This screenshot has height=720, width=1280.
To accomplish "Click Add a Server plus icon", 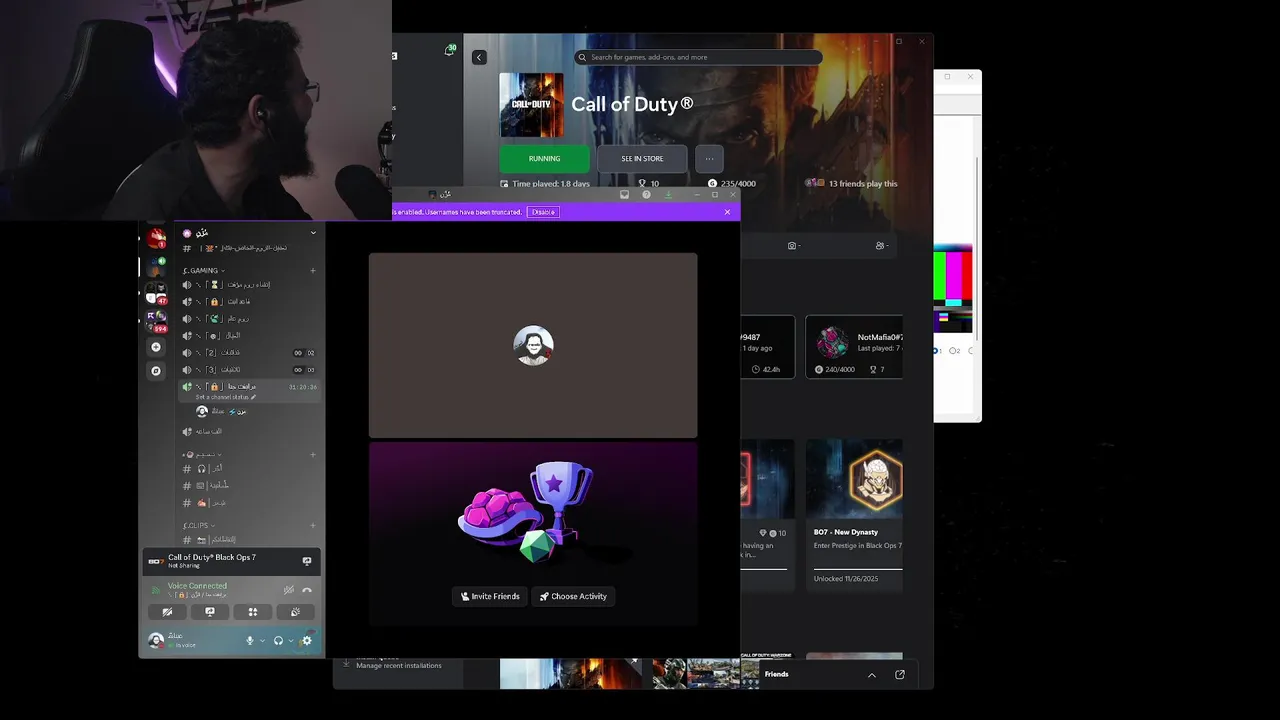I will tap(155, 347).
